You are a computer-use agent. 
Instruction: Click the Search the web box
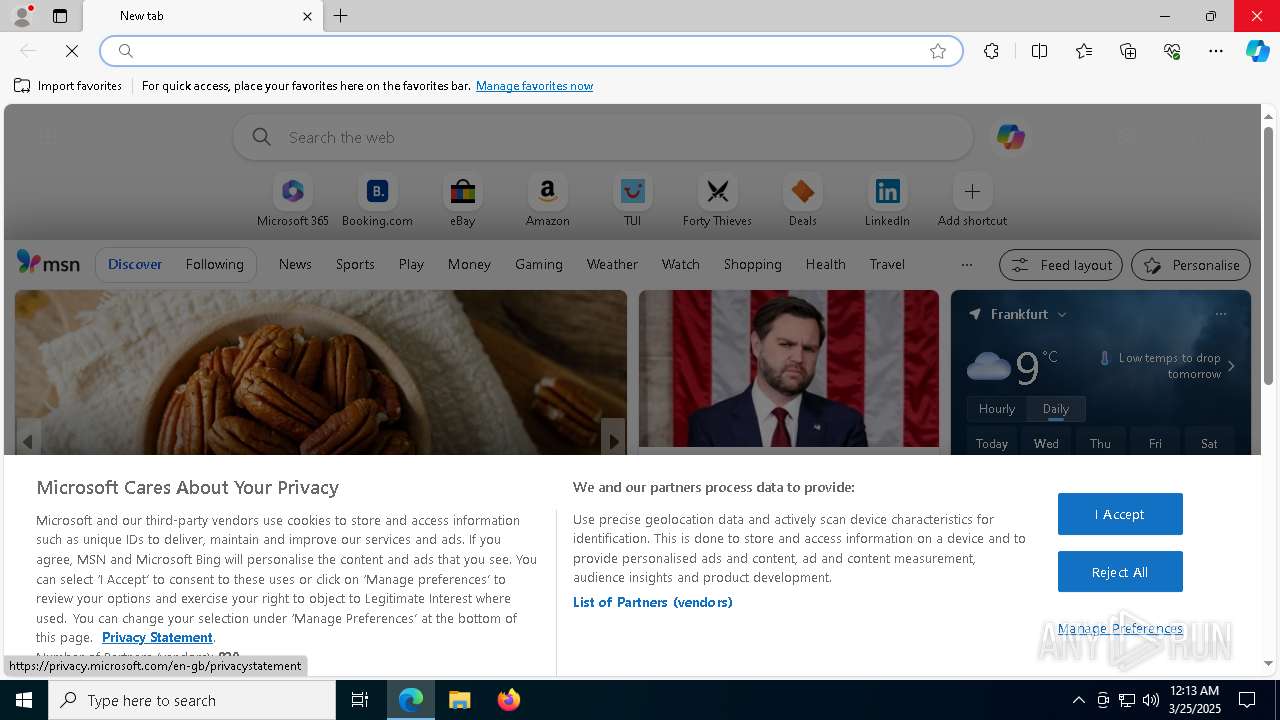click(x=603, y=137)
